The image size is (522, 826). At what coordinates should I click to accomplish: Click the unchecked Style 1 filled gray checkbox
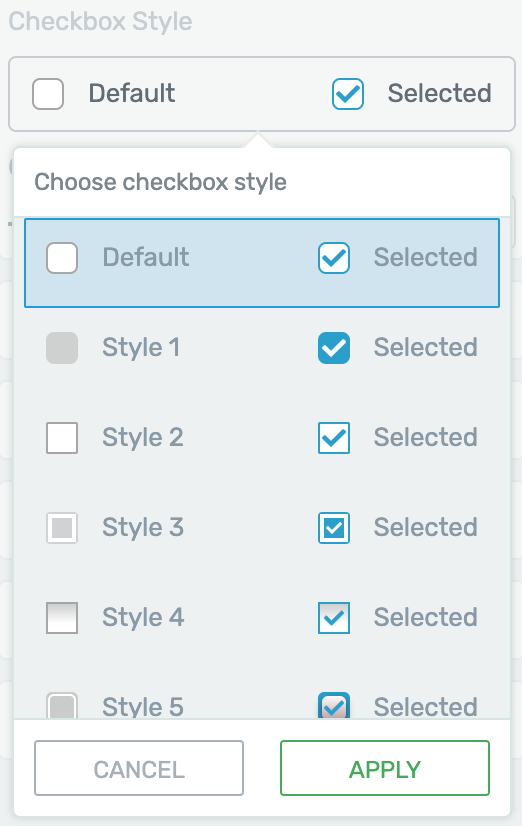(x=62, y=348)
